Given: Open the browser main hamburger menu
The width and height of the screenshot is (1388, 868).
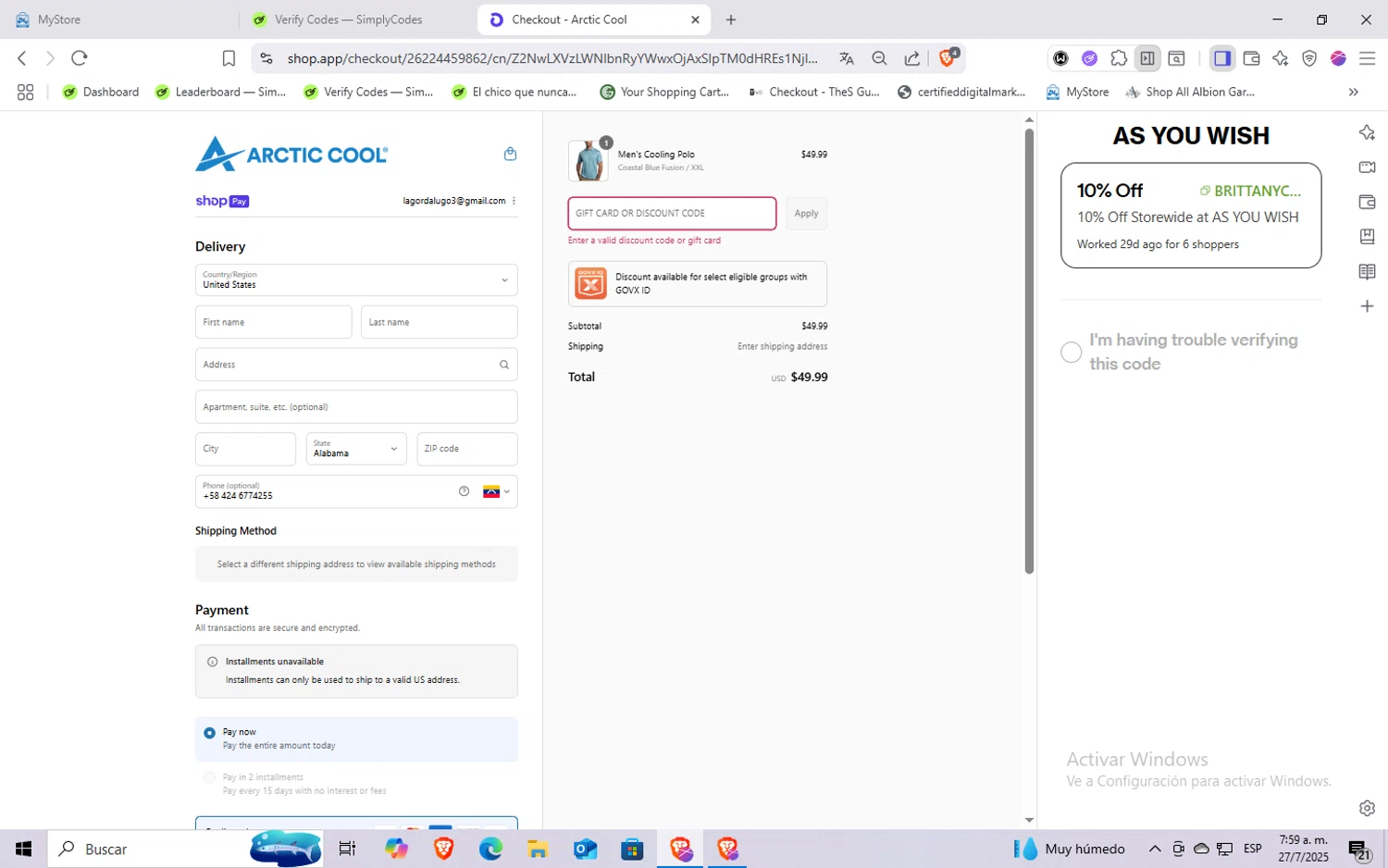Looking at the screenshot, I should [x=1367, y=58].
